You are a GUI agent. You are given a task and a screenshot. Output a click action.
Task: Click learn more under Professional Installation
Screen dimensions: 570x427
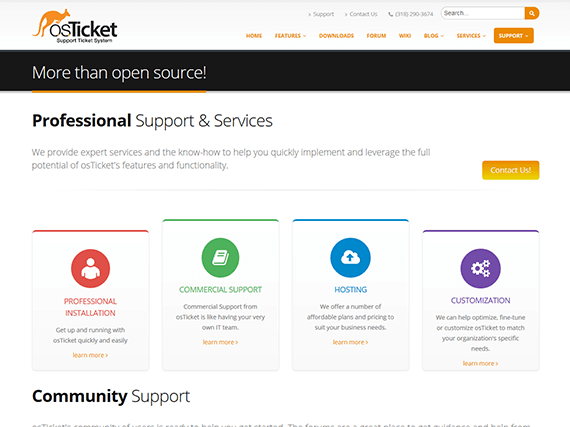coord(90,355)
